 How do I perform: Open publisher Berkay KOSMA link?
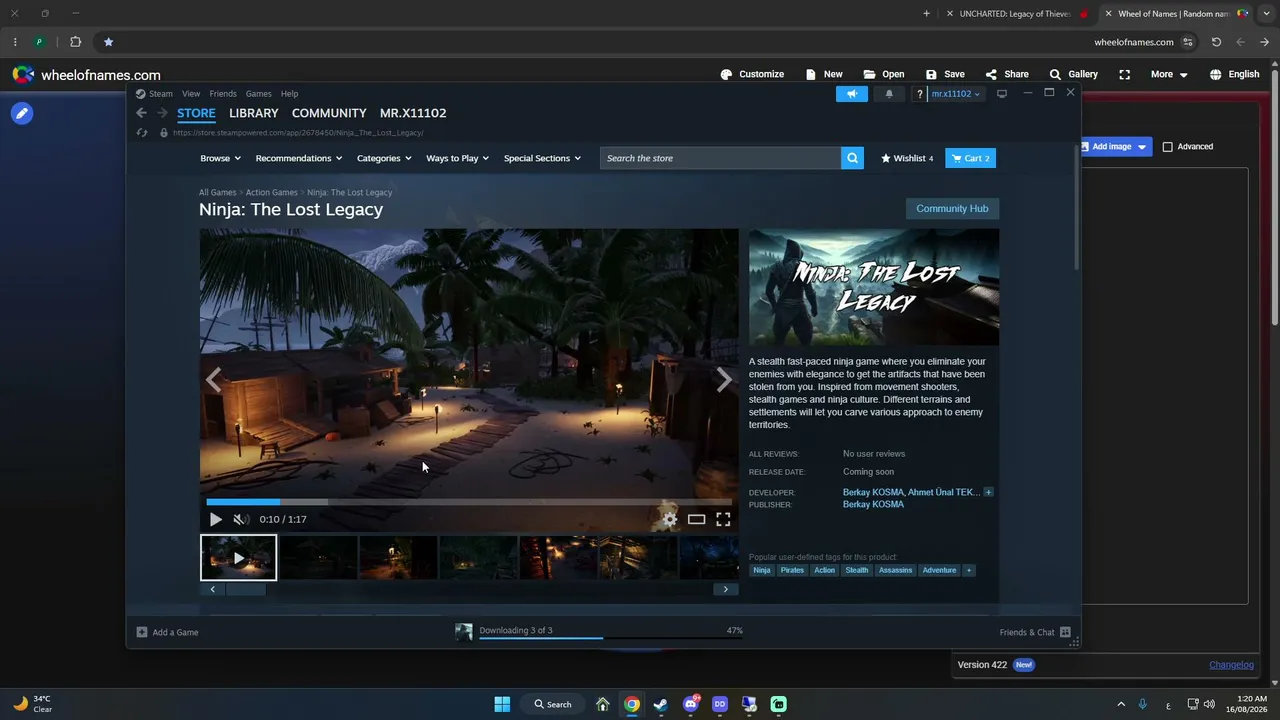873,505
